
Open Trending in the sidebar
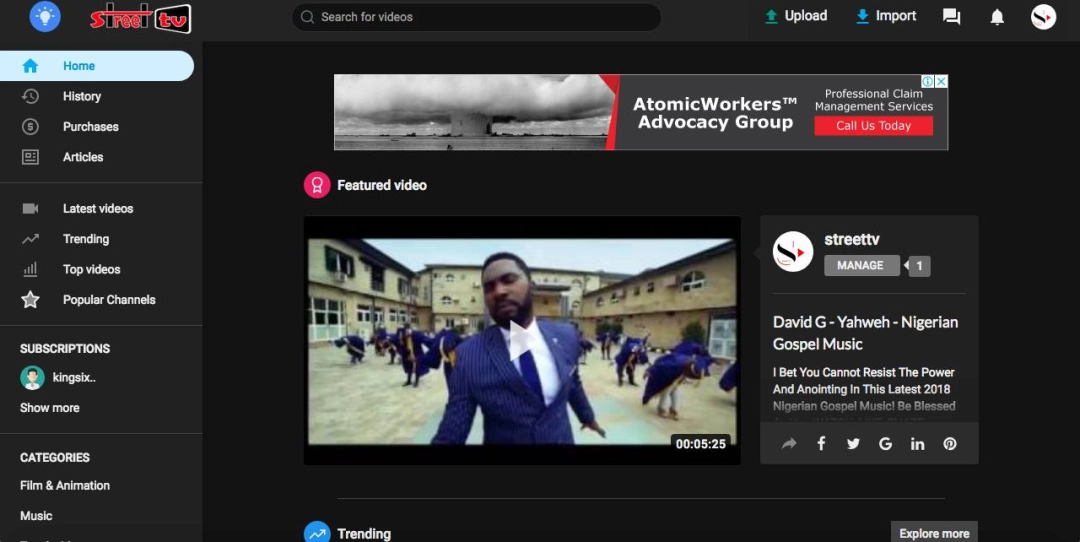click(85, 239)
